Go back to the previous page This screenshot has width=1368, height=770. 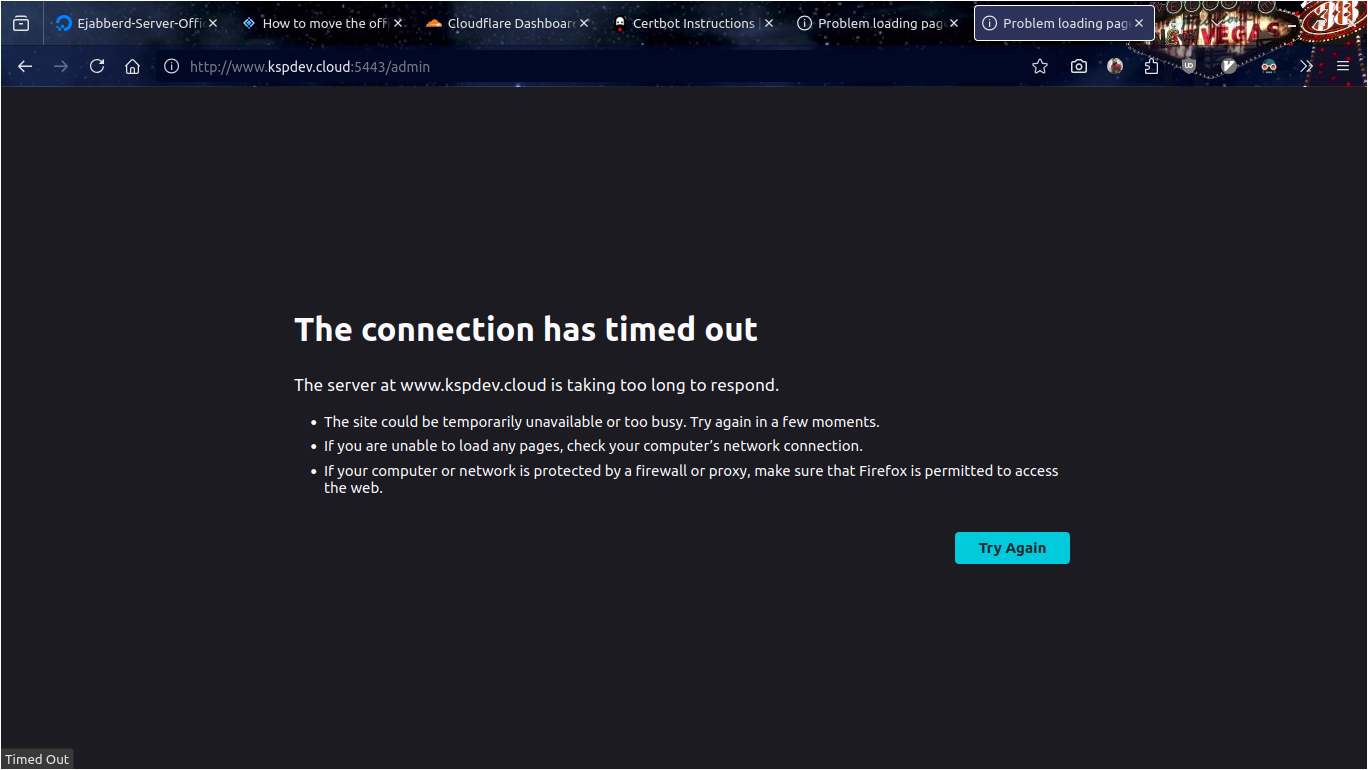pos(25,66)
